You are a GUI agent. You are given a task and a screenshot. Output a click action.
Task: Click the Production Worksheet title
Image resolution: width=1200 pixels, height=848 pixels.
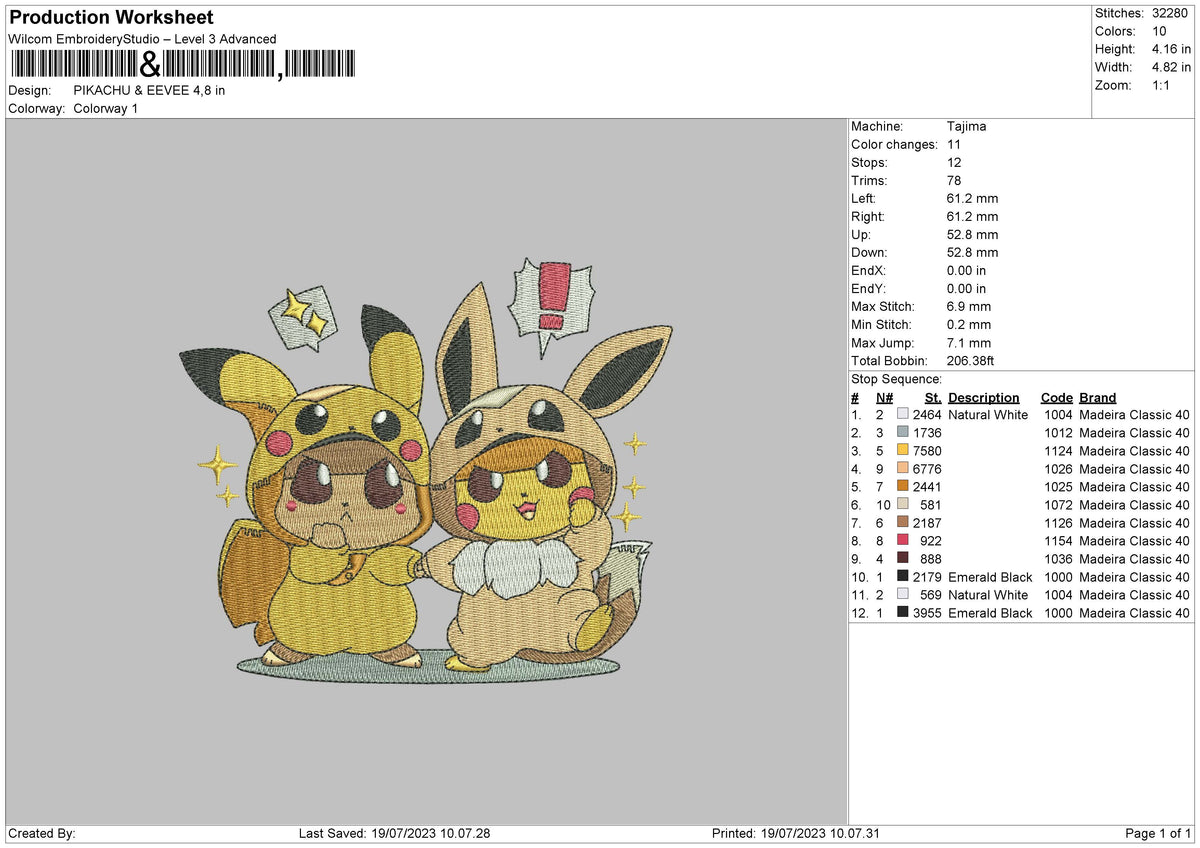pos(110,17)
